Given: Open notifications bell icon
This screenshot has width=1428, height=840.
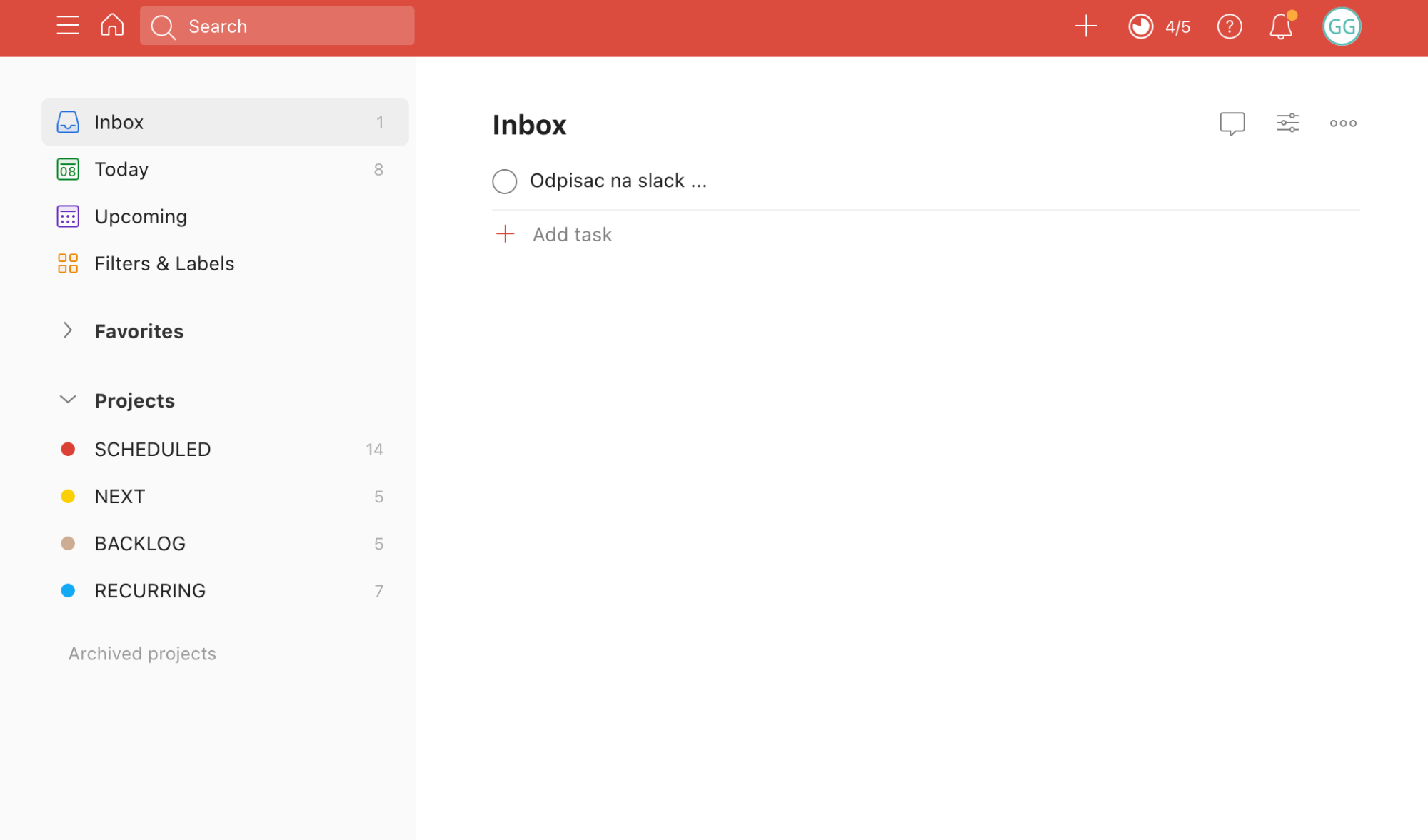Looking at the screenshot, I should pyautogui.click(x=1281, y=27).
